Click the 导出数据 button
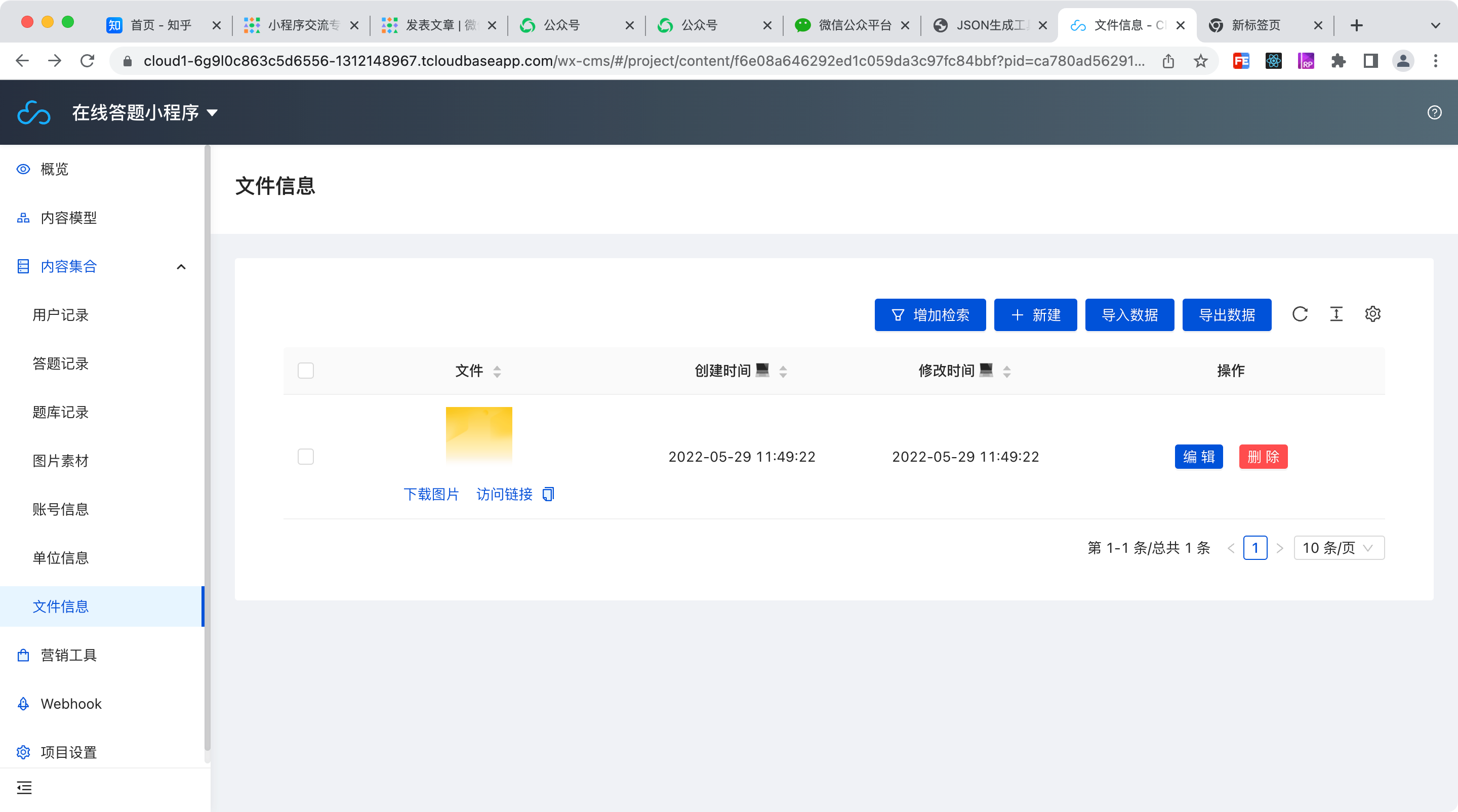 pyautogui.click(x=1227, y=314)
